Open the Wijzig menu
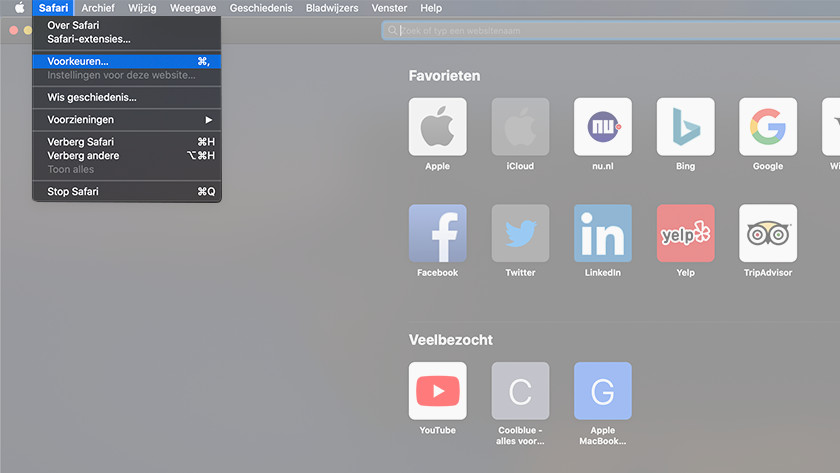This screenshot has width=840, height=473. (x=142, y=8)
